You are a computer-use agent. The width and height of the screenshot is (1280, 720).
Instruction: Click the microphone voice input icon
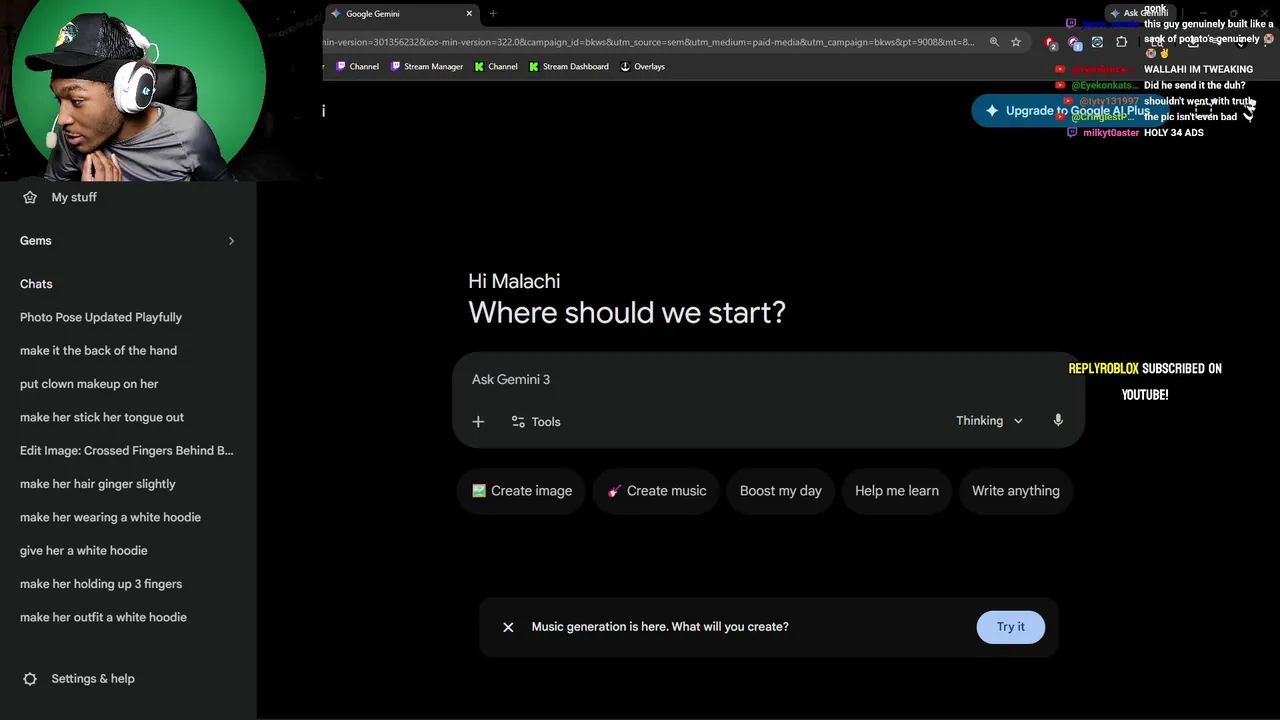1058,421
